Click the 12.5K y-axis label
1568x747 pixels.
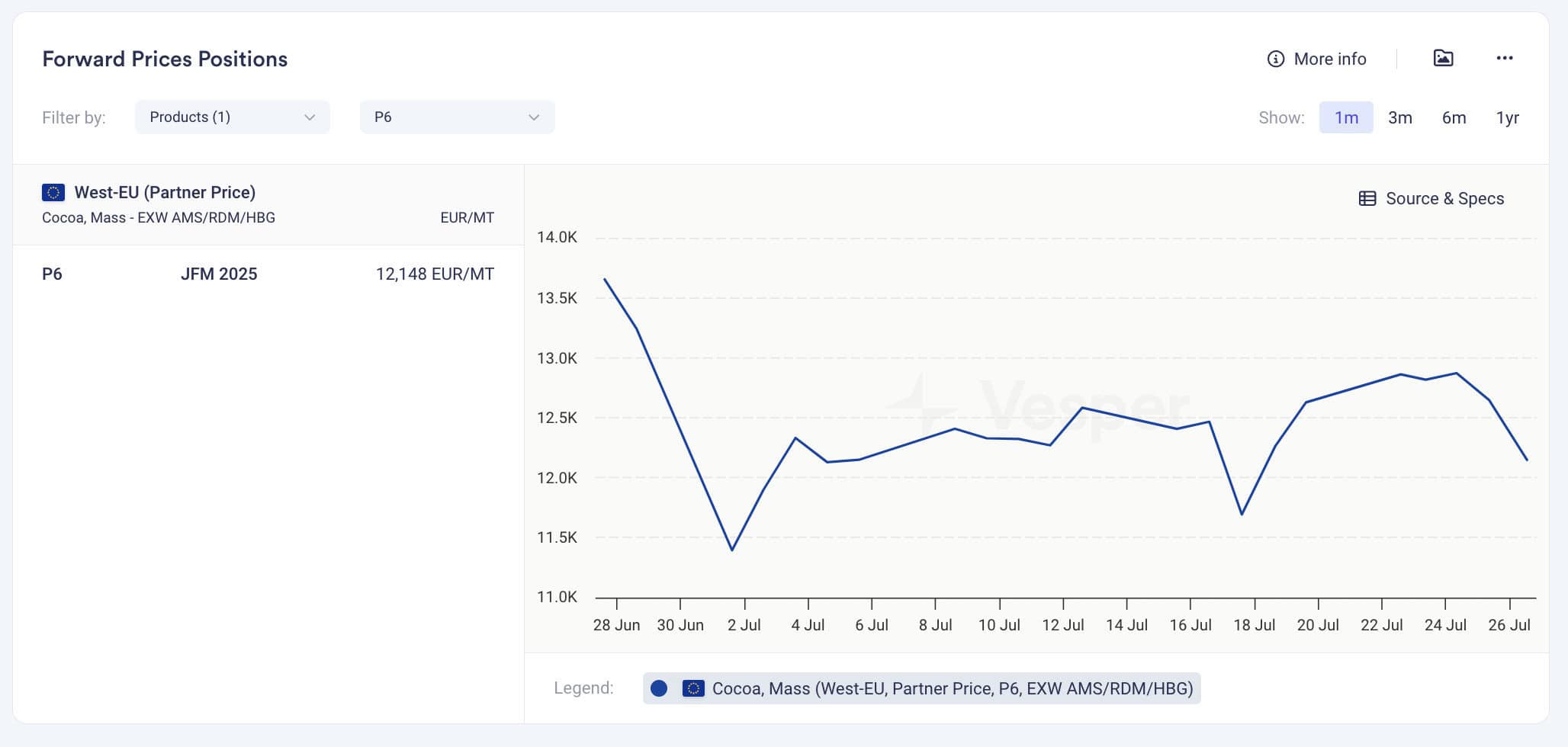pos(557,418)
